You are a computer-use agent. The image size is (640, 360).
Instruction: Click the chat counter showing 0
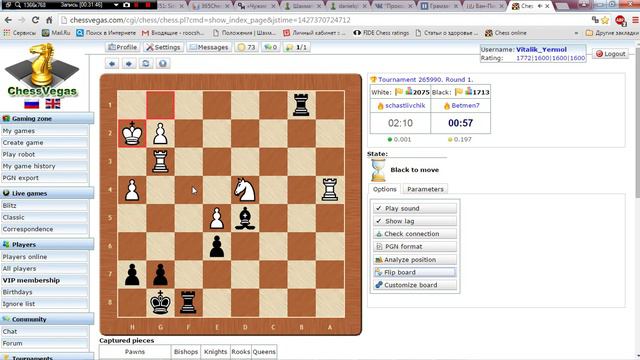coord(271,47)
